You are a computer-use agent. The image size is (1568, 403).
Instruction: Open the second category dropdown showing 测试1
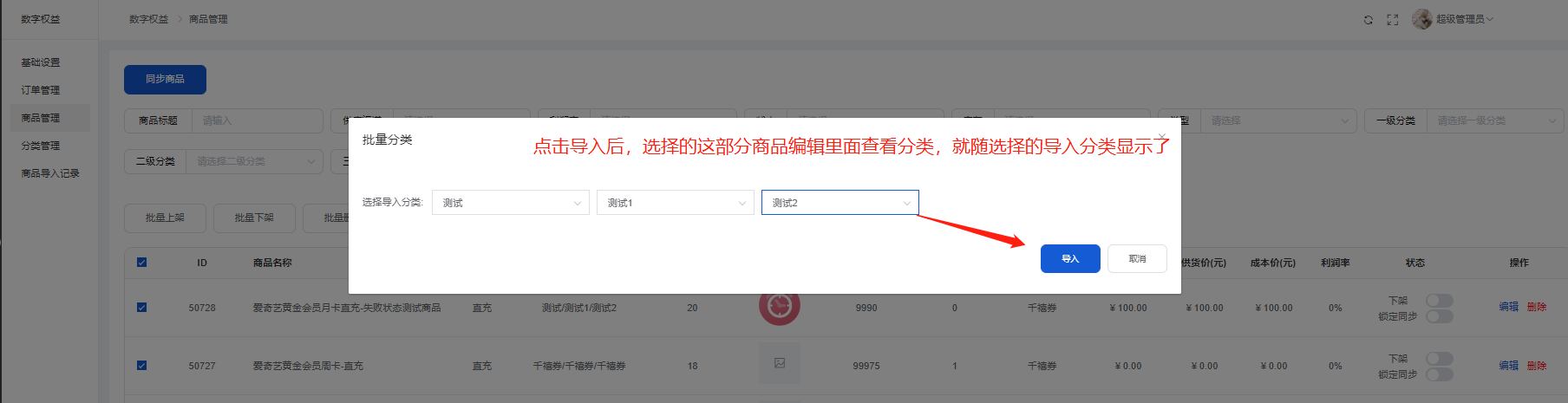pyautogui.click(x=675, y=203)
